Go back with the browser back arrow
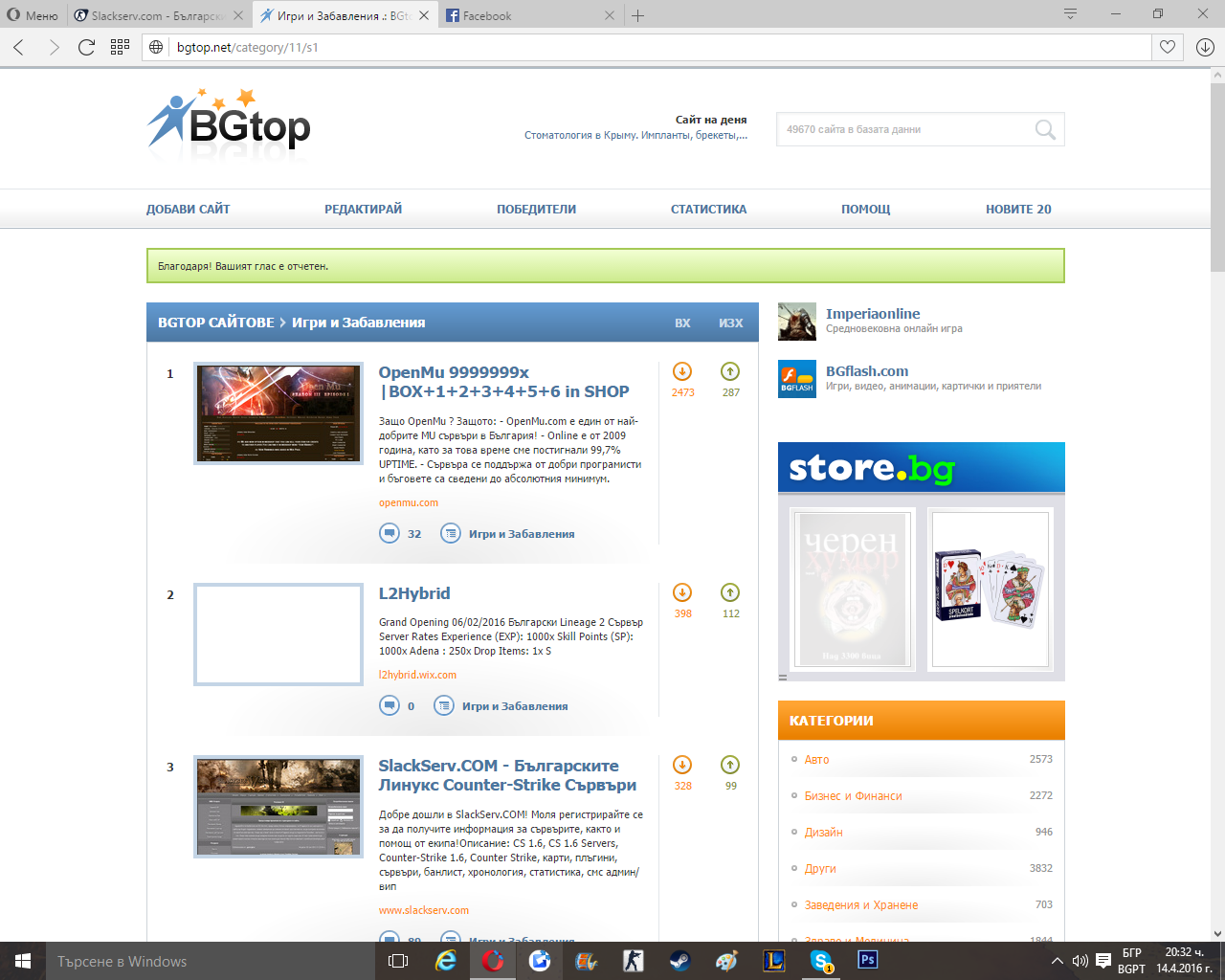The height and width of the screenshot is (980, 1225). tap(19, 47)
